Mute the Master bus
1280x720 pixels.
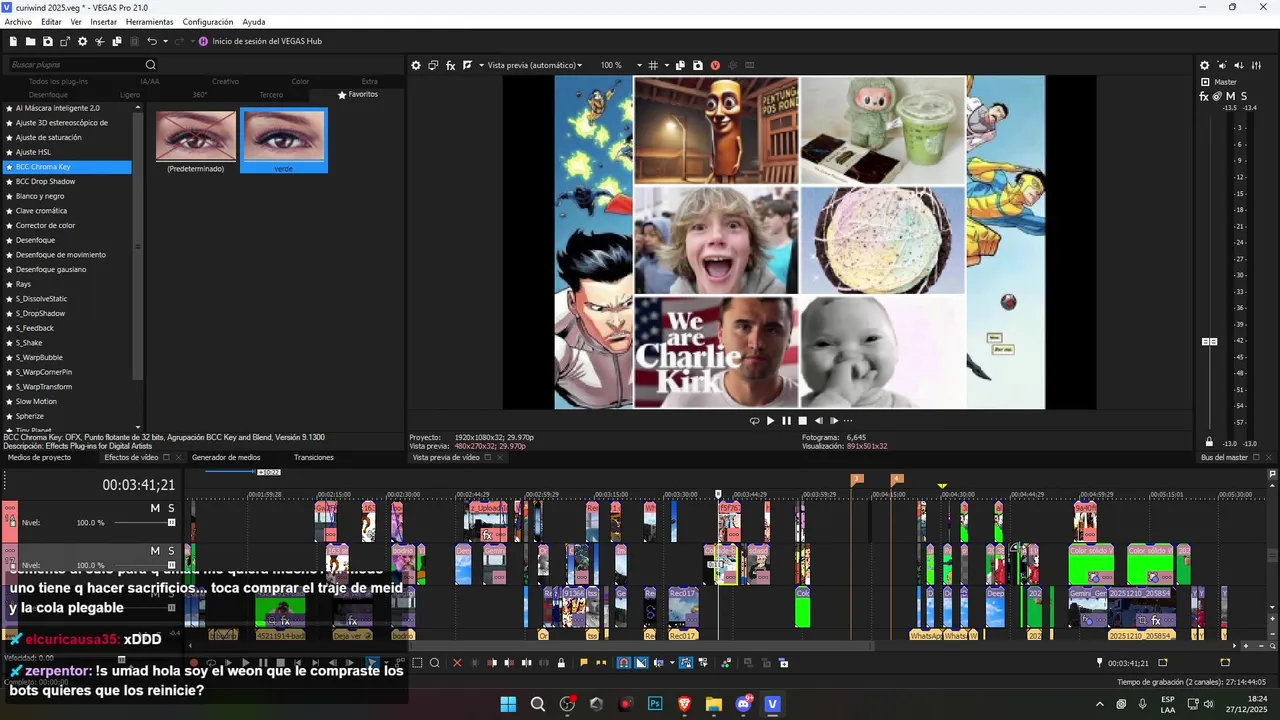(x=1231, y=96)
